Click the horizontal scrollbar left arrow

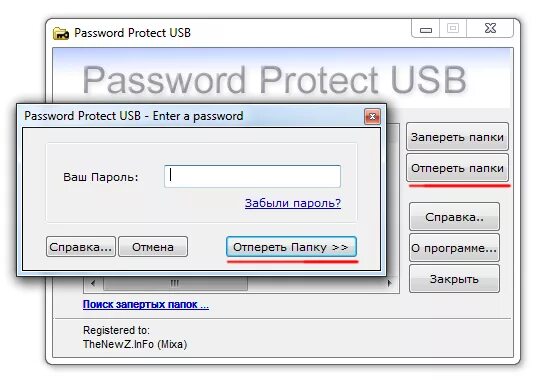[x=93, y=283]
